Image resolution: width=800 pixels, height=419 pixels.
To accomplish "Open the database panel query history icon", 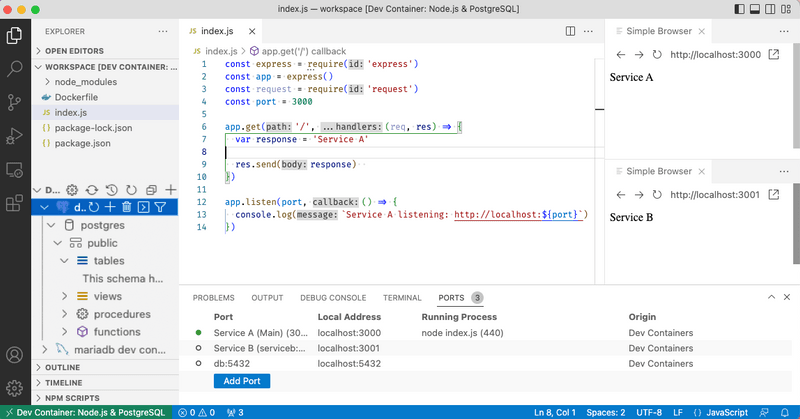I will pyautogui.click(x=112, y=190).
